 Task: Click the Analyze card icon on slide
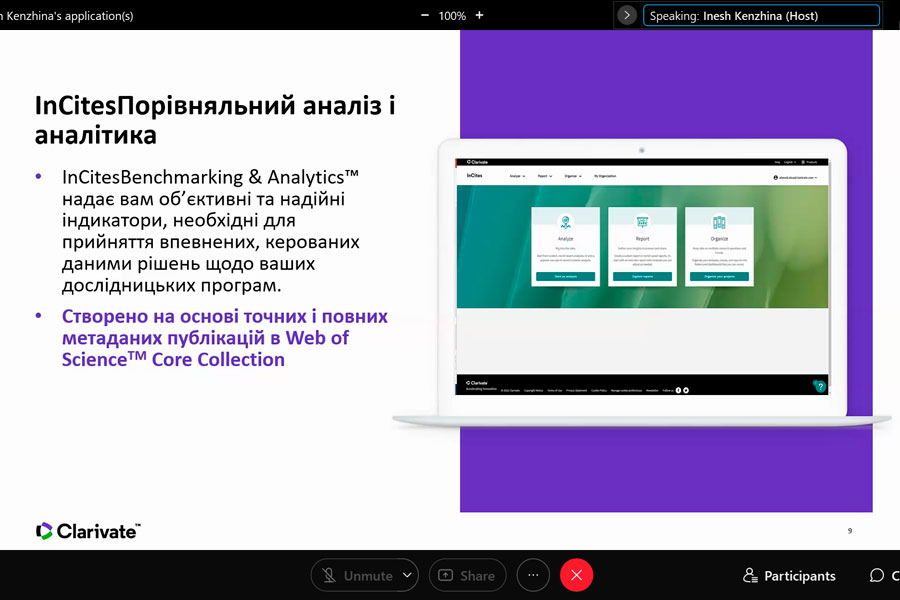click(565, 222)
